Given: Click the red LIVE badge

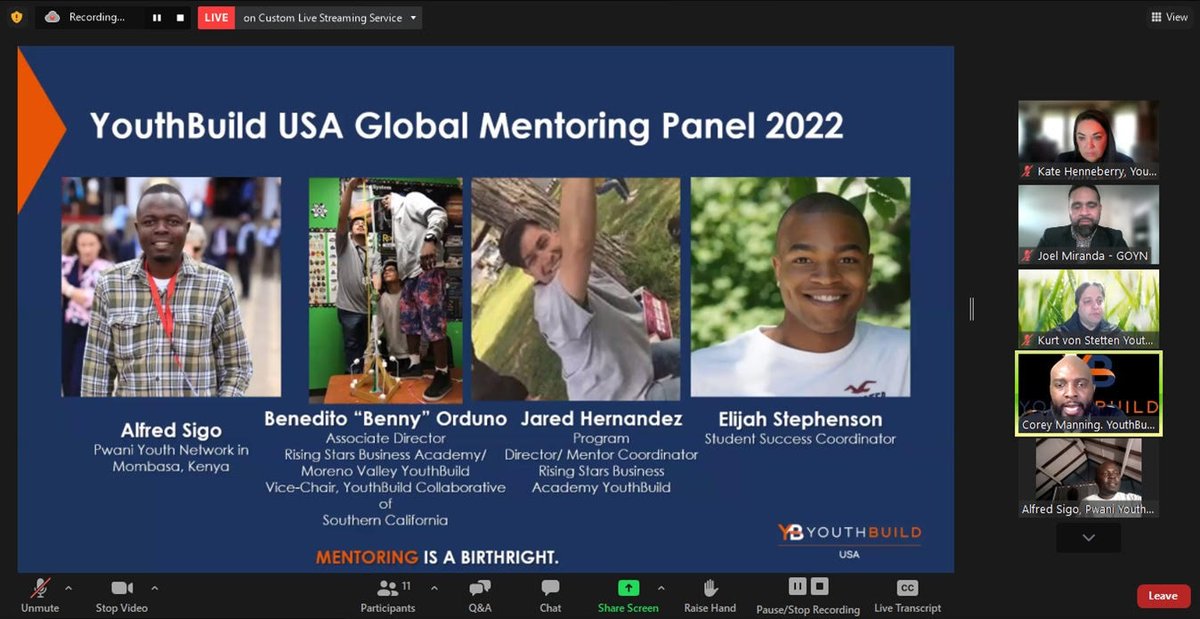Looking at the screenshot, I should click(x=216, y=17).
